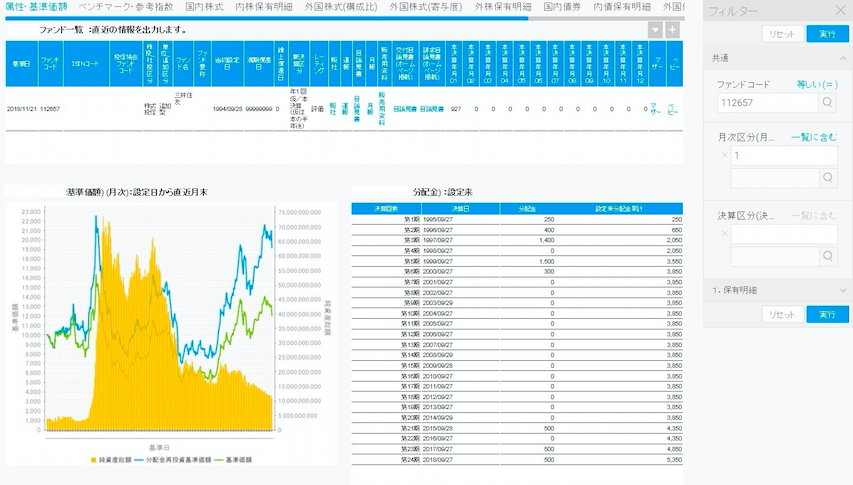Expand the 1. 保有明細 filter section
Viewport: 853px width, 485px height.
point(842,290)
